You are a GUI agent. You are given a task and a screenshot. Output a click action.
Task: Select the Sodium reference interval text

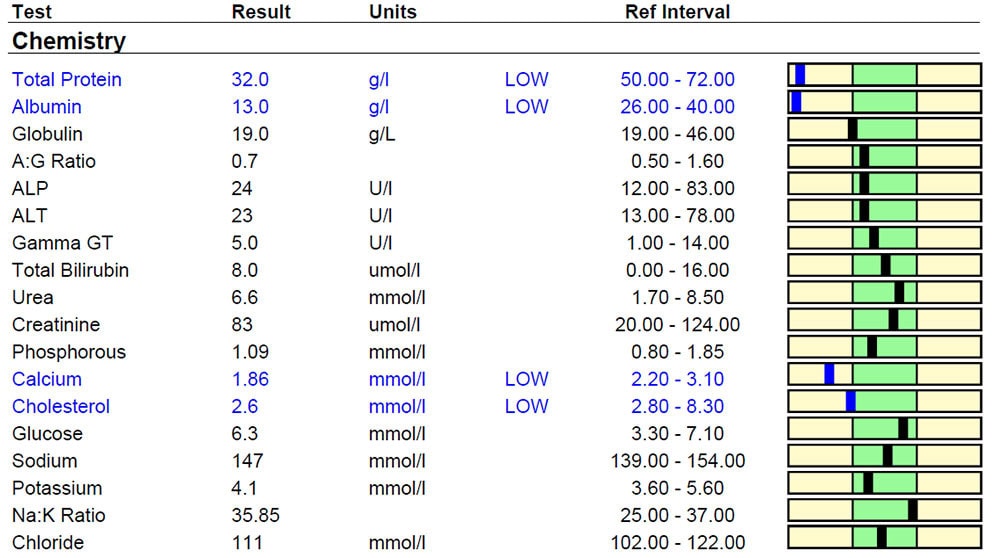point(677,460)
